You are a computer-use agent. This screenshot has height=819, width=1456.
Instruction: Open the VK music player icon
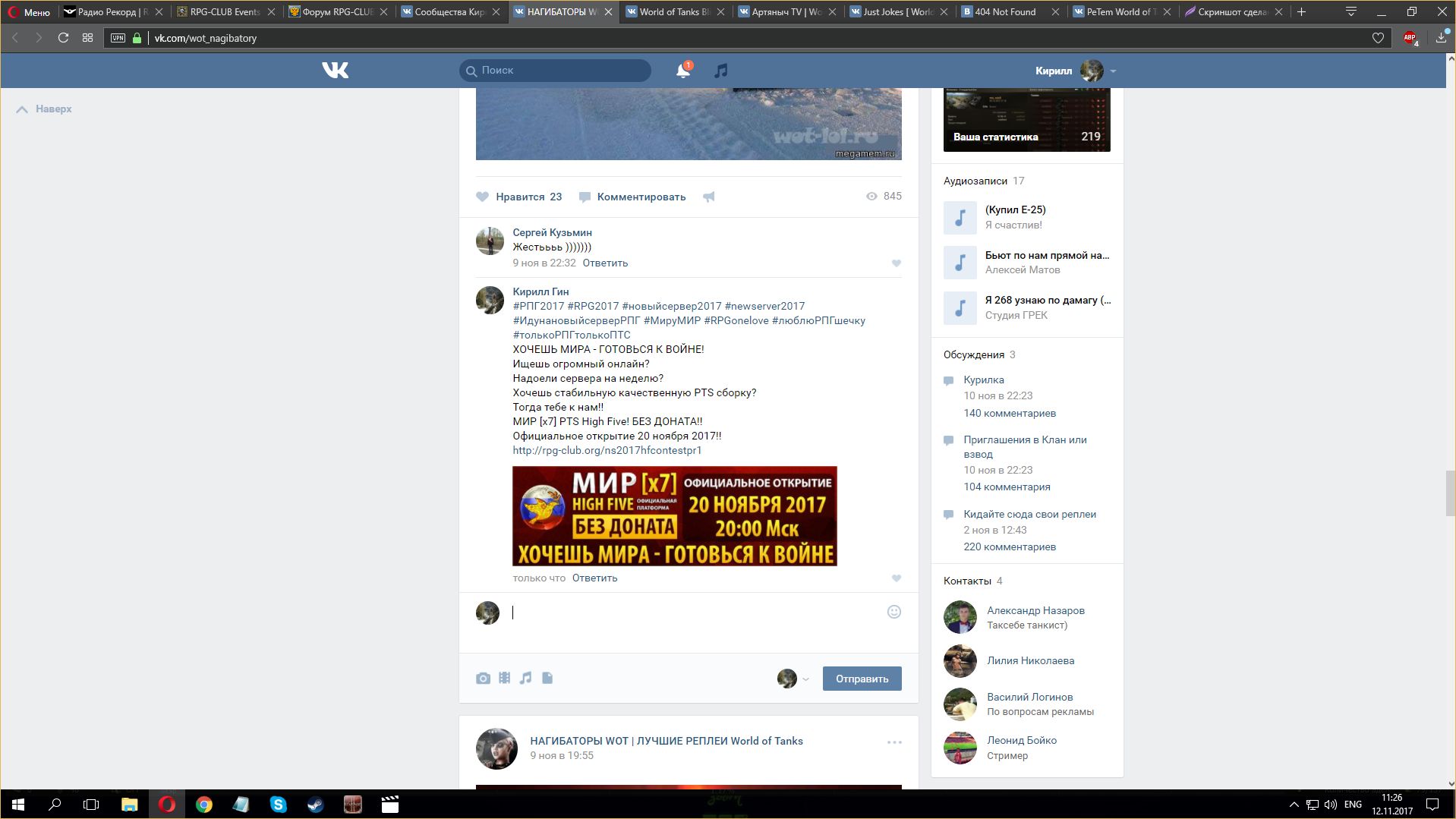coord(720,71)
